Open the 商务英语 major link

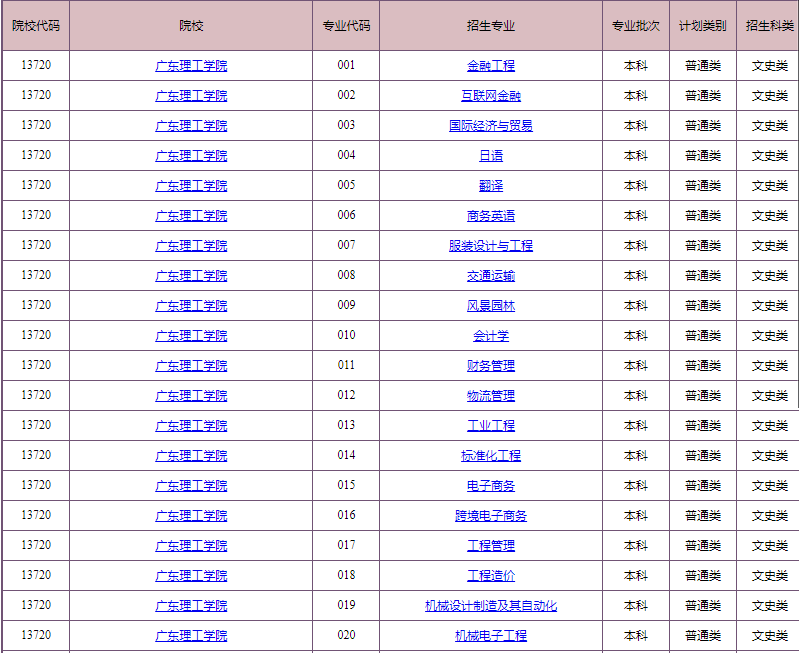point(491,216)
